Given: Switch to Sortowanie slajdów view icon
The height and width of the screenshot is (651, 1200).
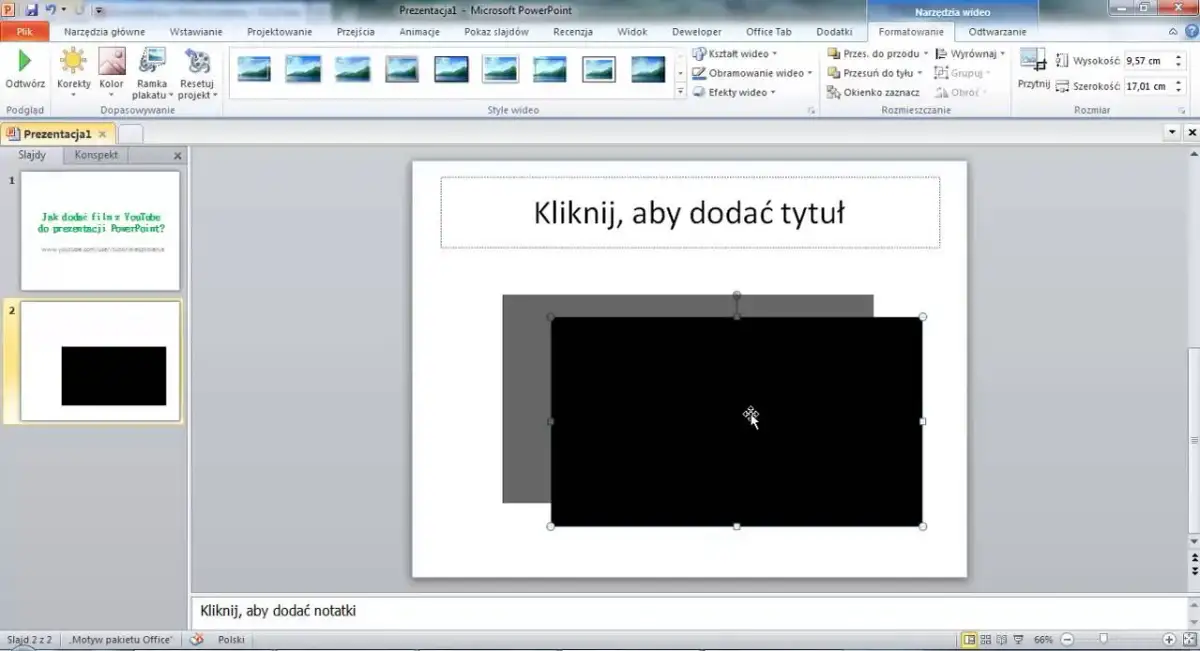Looking at the screenshot, I should coord(984,638).
